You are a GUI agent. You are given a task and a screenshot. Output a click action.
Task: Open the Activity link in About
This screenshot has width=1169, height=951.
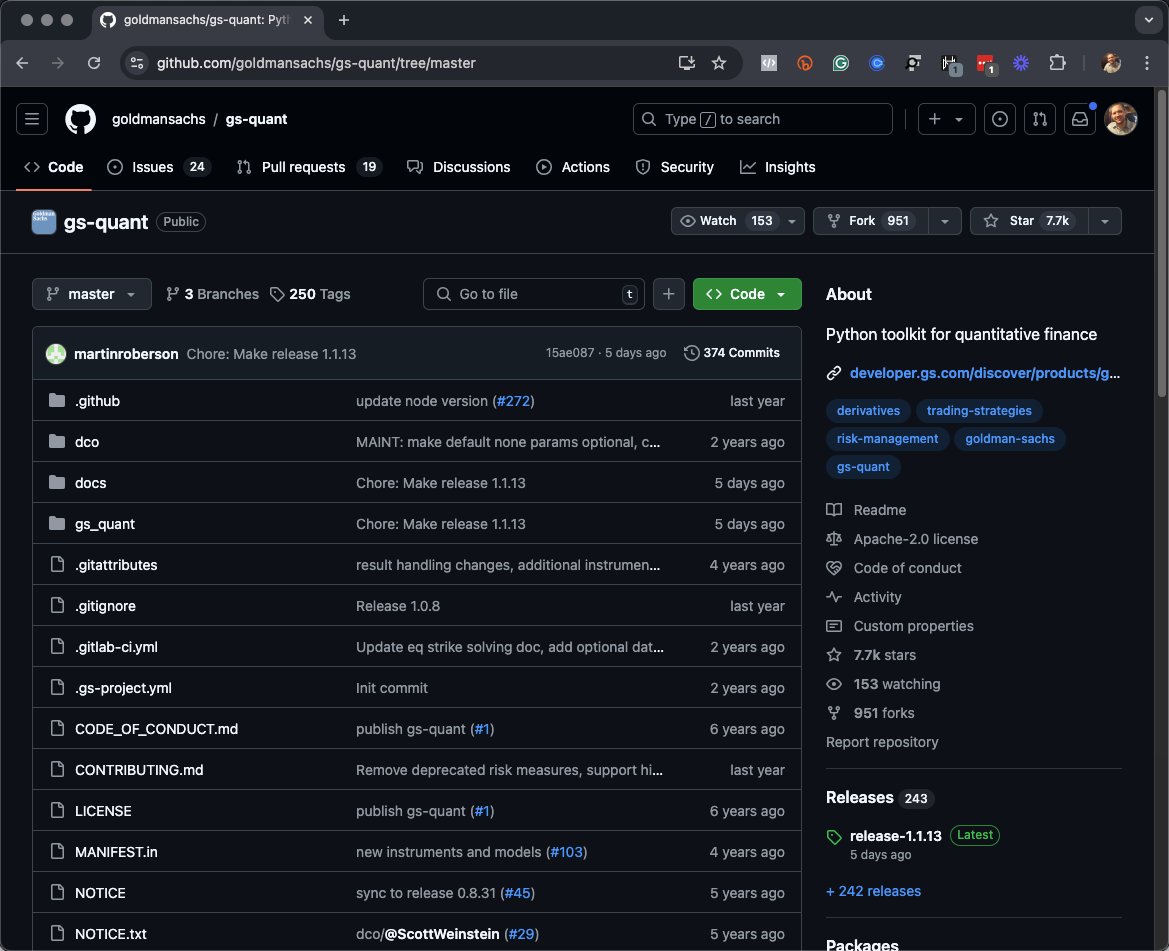click(877, 598)
